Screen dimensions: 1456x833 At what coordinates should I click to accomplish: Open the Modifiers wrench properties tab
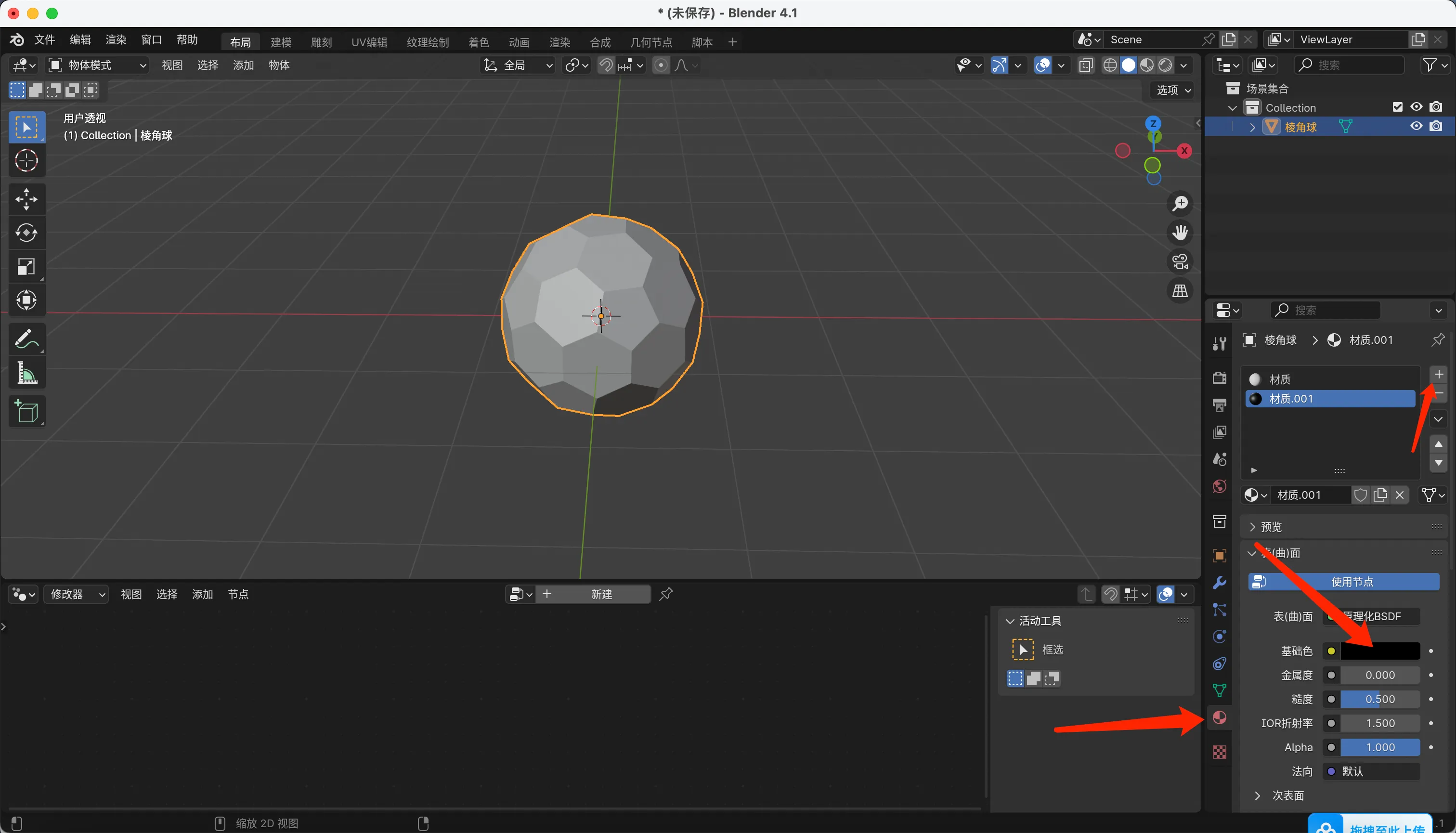tap(1219, 583)
